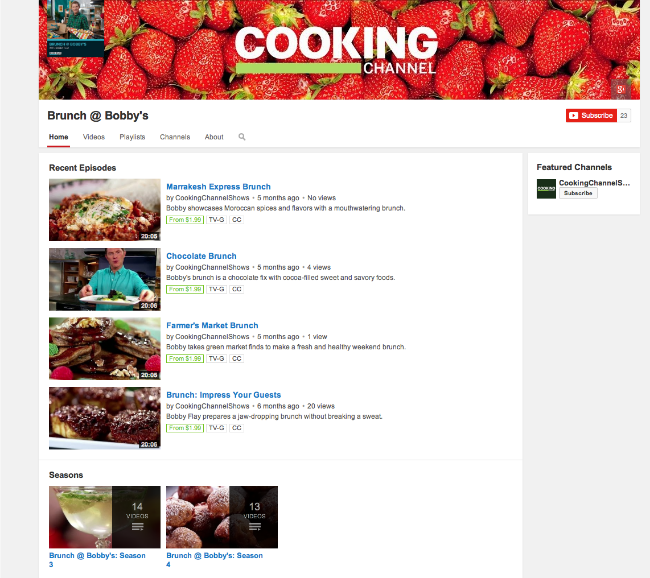Image resolution: width=650 pixels, height=578 pixels.
Task: Open the Playlists tab
Action: pos(132,137)
